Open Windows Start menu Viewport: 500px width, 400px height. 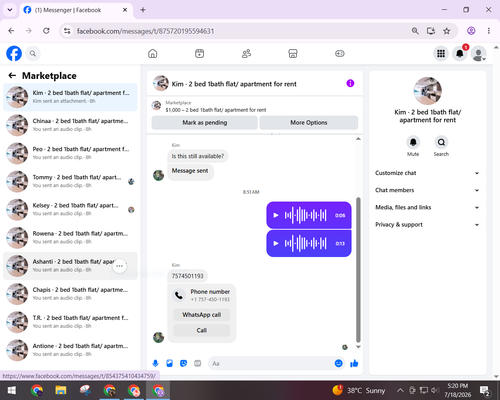[x=11, y=390]
